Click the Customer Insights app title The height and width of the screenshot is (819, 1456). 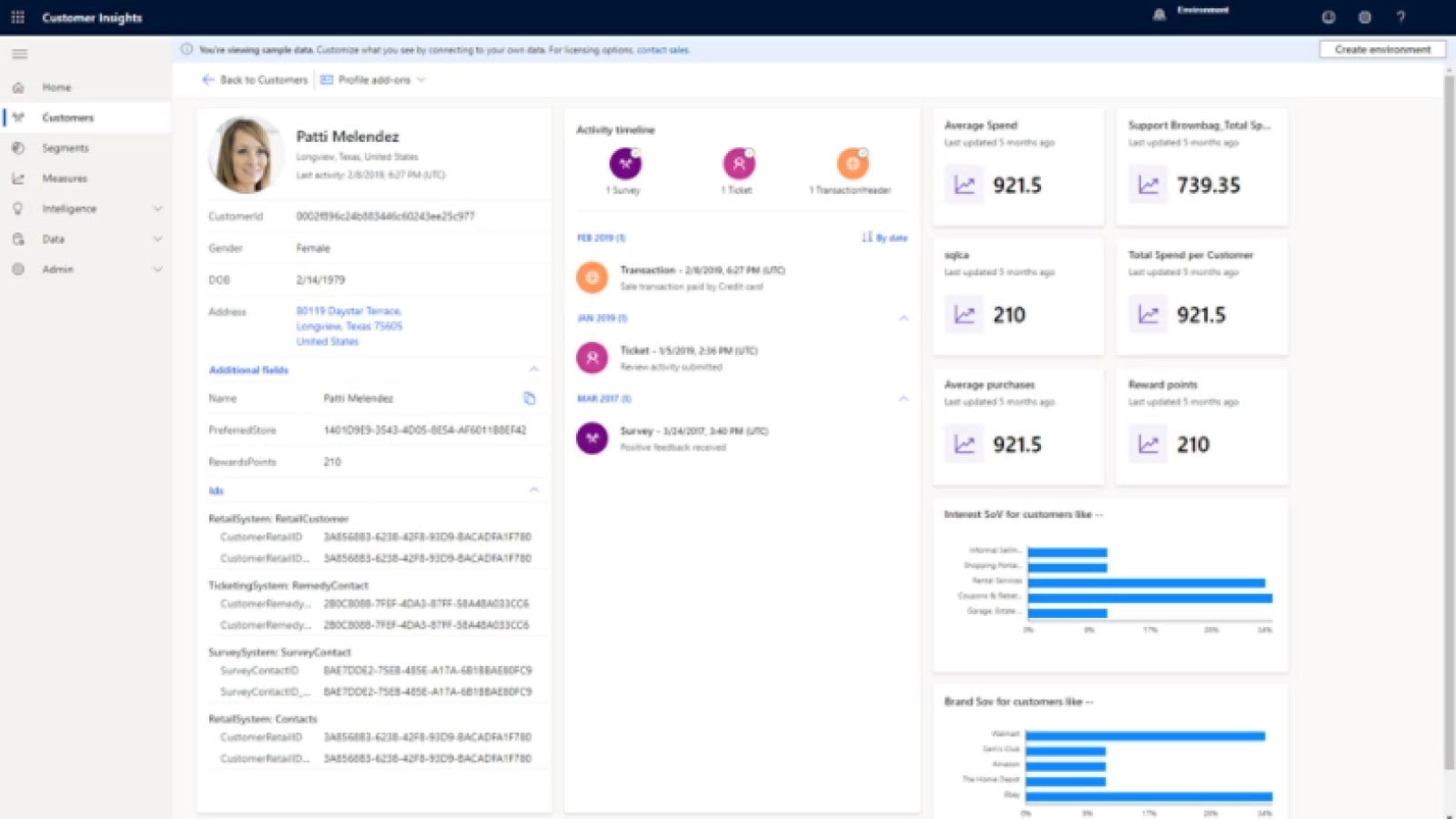click(x=92, y=17)
